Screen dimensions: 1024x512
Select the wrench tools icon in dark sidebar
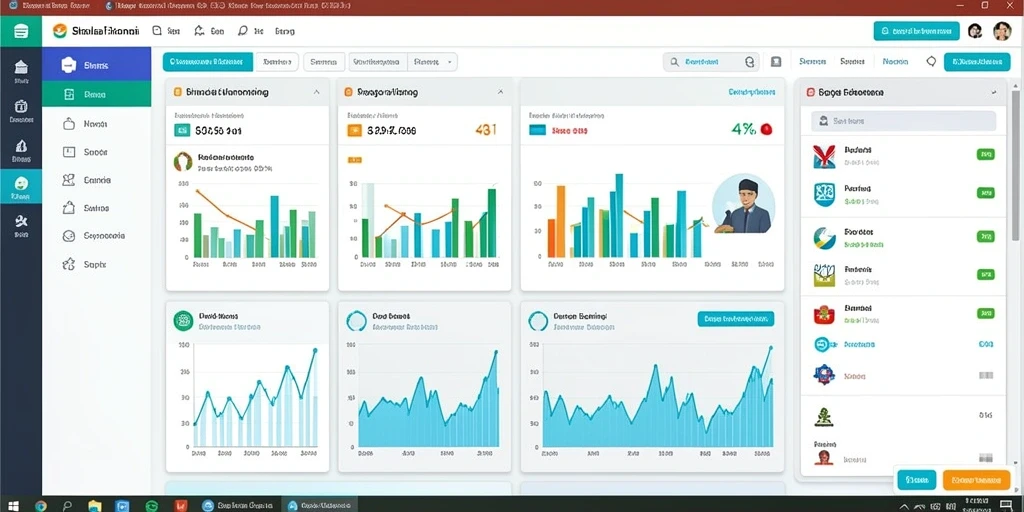[21, 221]
